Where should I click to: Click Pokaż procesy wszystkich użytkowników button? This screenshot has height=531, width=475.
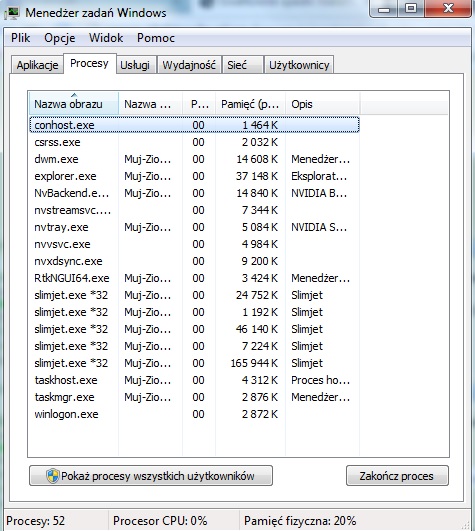[x=151, y=476]
